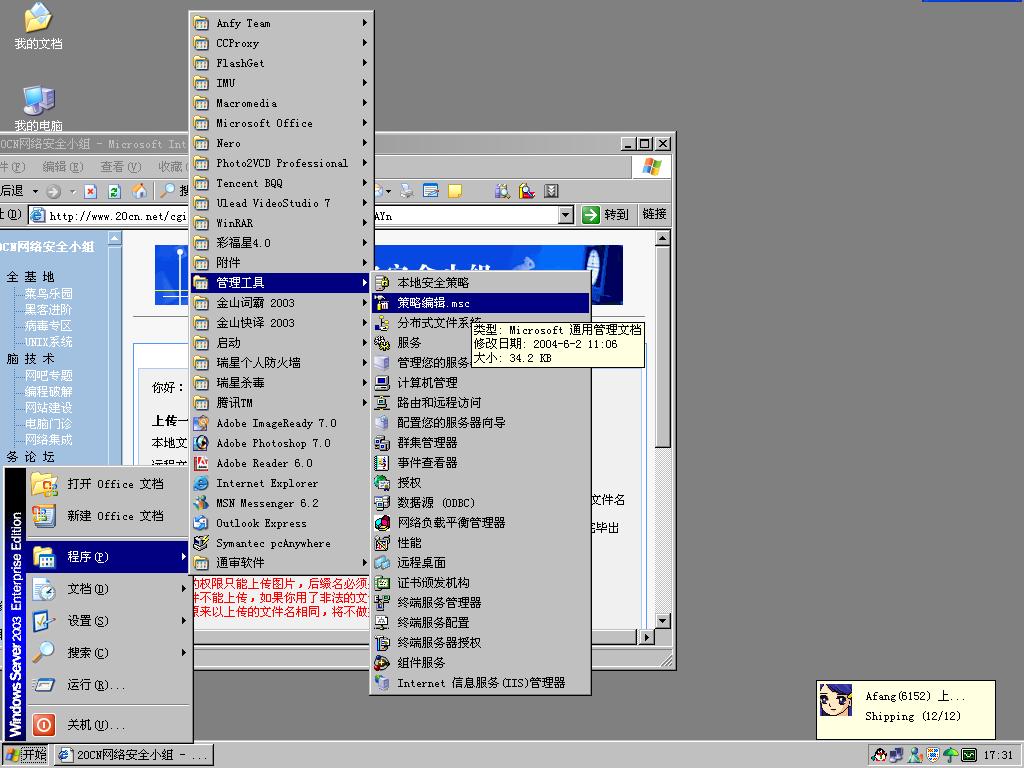Launch Symantec pcAnywhere

281,543
